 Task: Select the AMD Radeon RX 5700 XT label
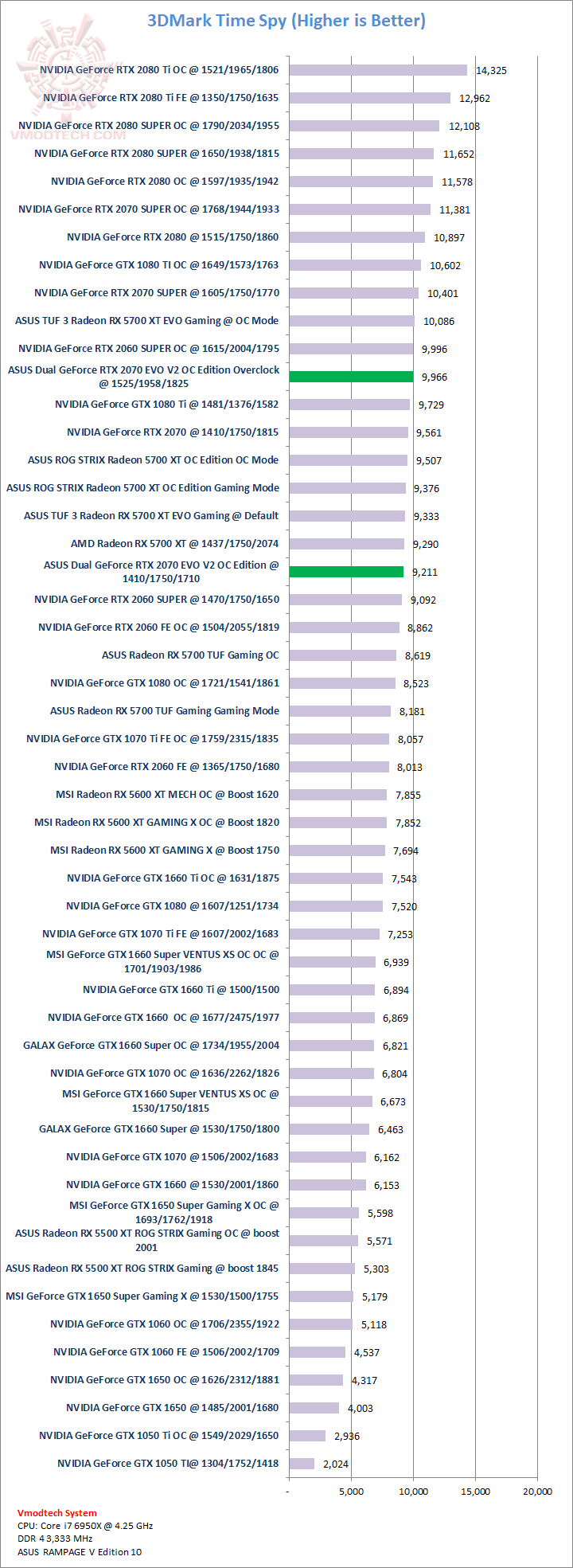pyautogui.click(x=175, y=544)
